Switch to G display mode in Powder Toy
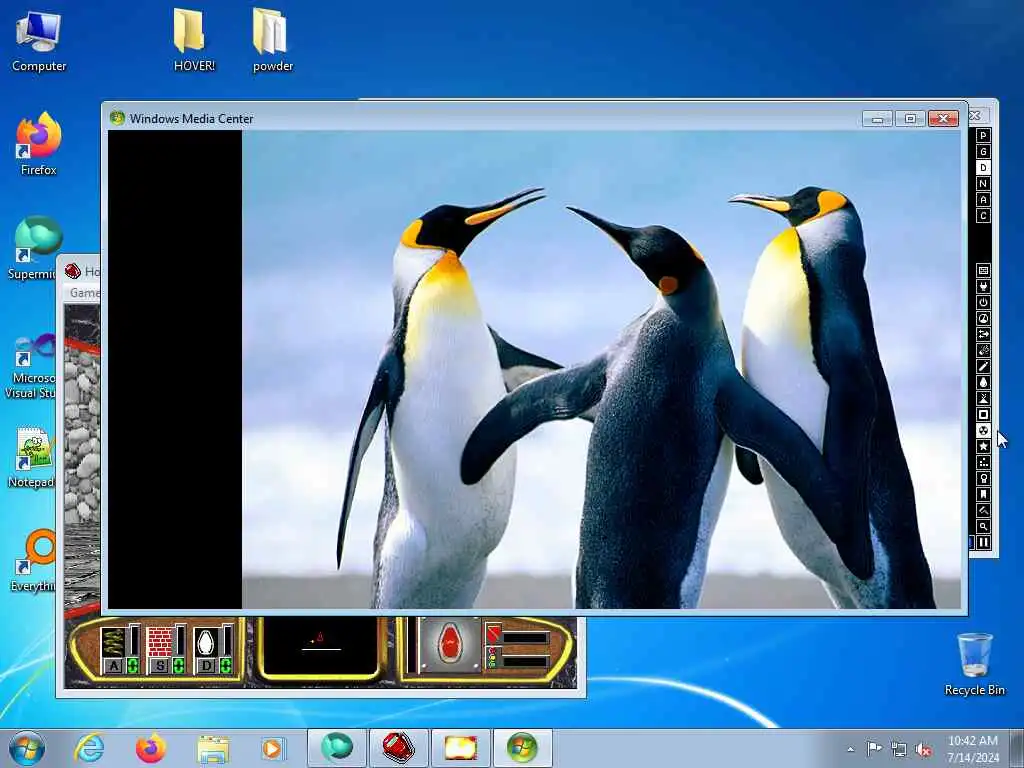The image size is (1024, 768). coord(983,152)
